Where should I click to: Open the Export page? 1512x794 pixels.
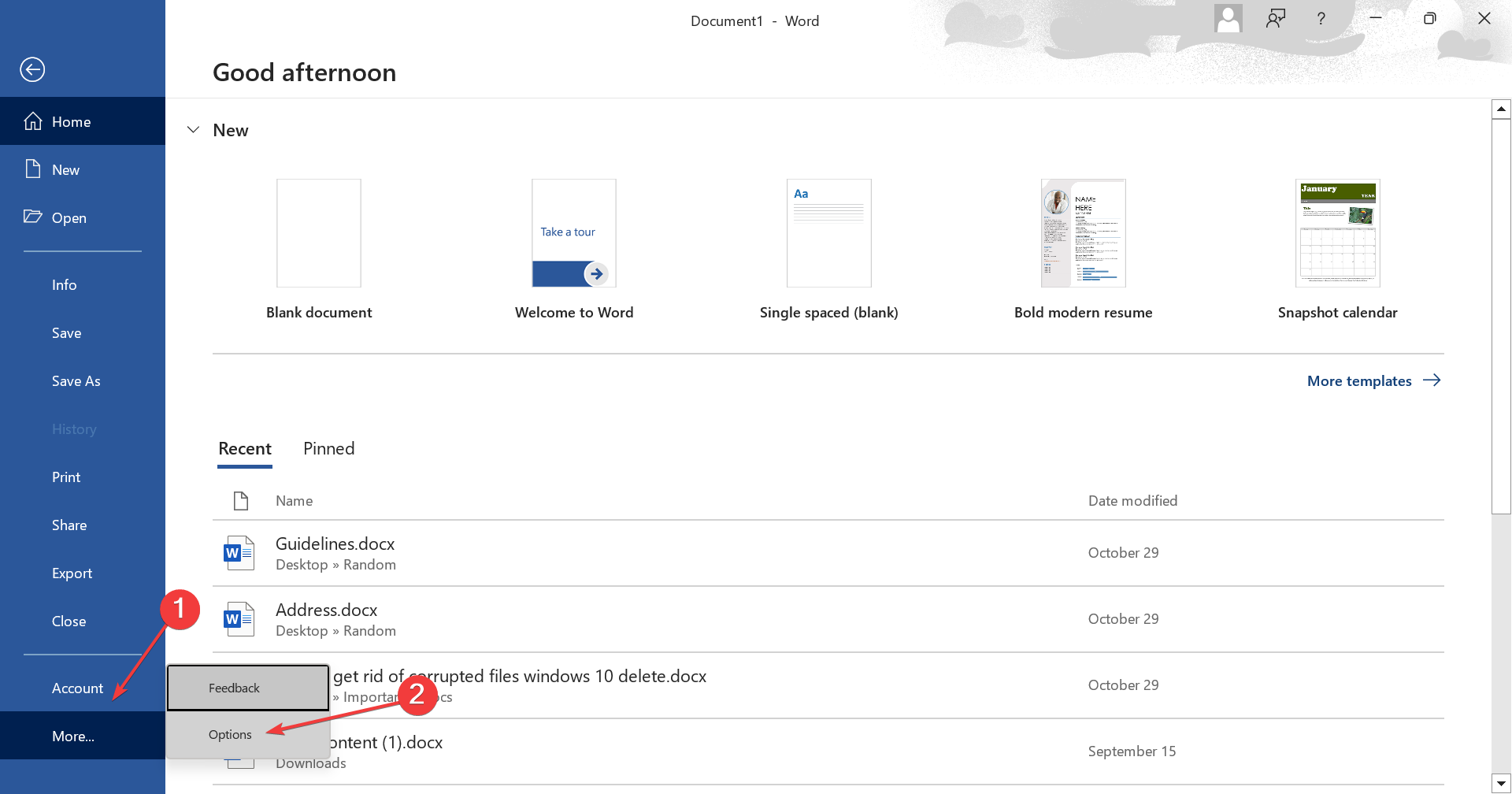coord(83,573)
